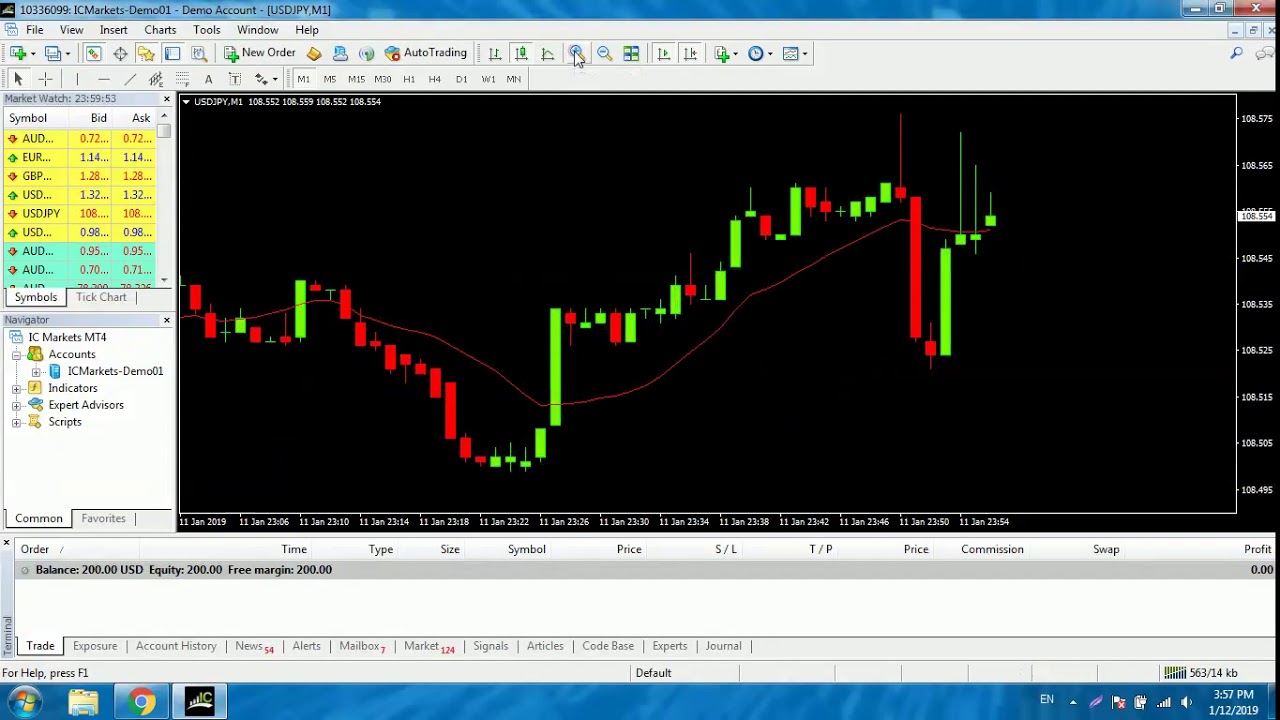Switch to Navigator Favorites tab

coord(103,519)
